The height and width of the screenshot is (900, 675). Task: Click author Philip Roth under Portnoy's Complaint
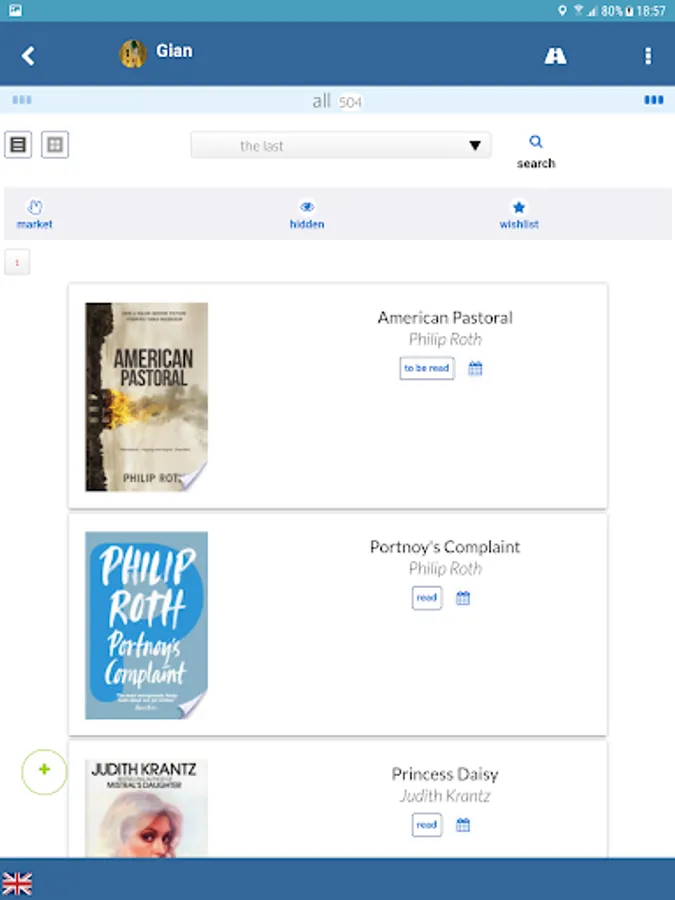445,568
